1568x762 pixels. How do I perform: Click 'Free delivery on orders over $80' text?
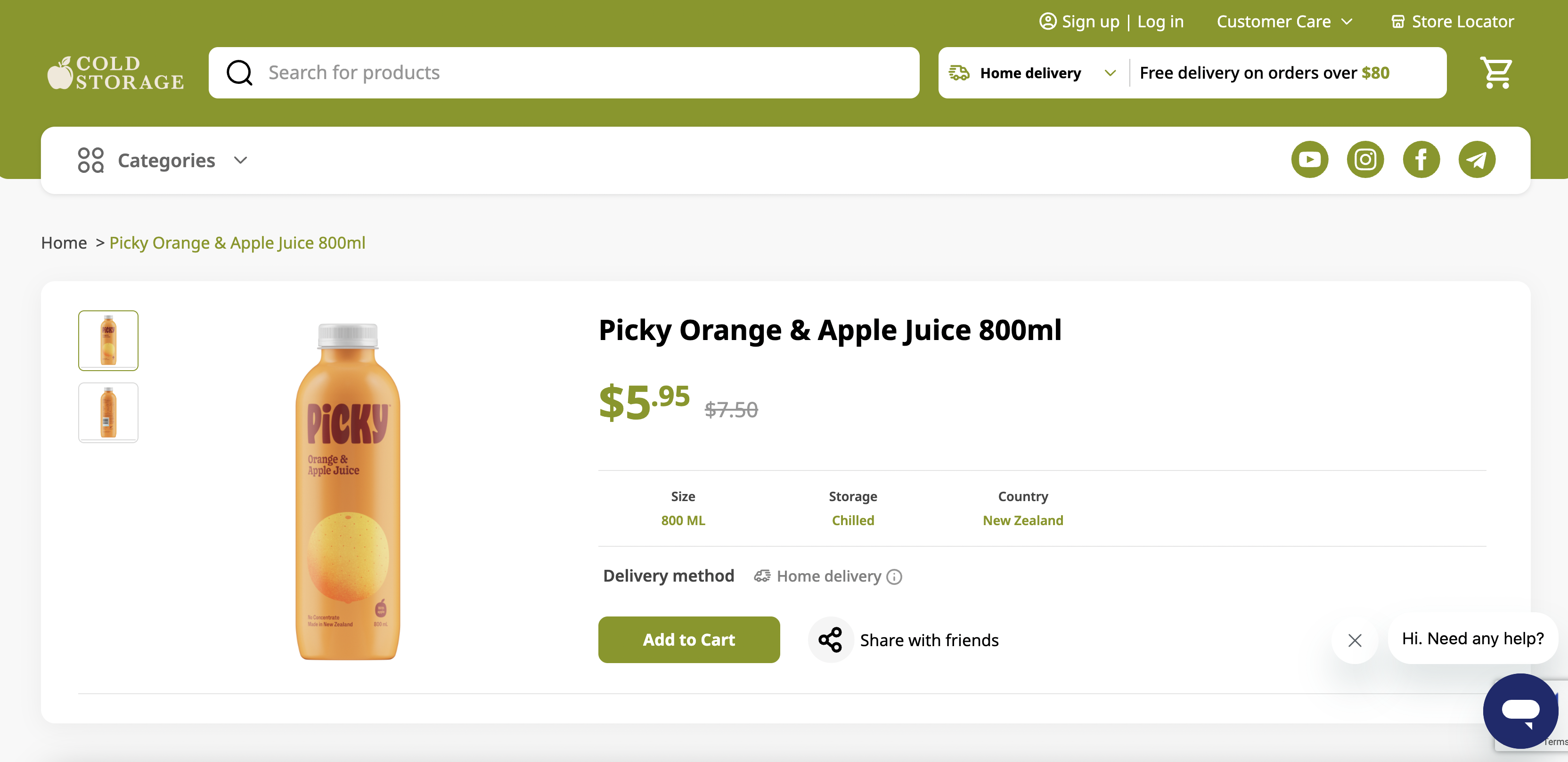[1264, 73]
